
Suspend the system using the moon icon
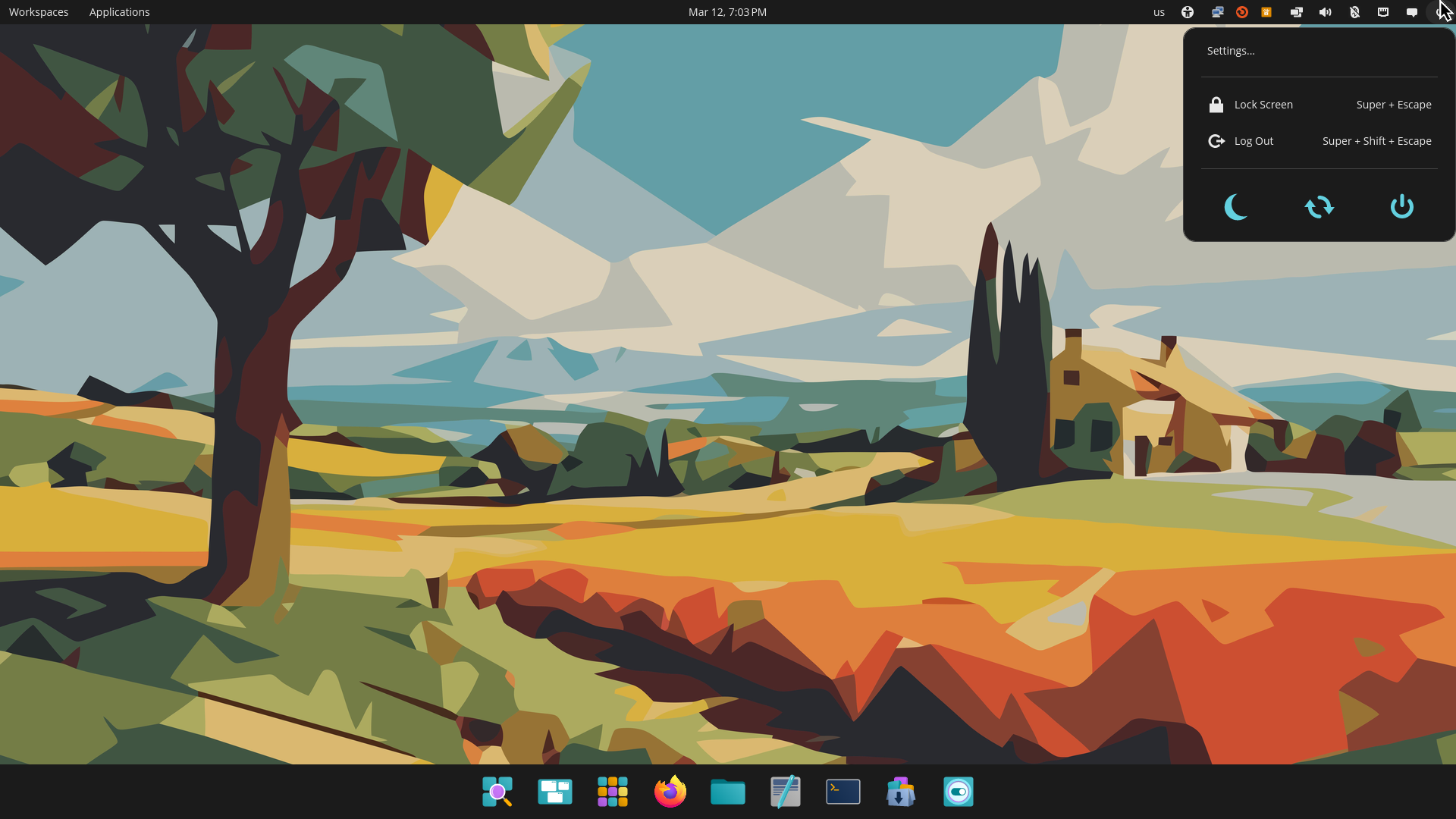coord(1235,206)
